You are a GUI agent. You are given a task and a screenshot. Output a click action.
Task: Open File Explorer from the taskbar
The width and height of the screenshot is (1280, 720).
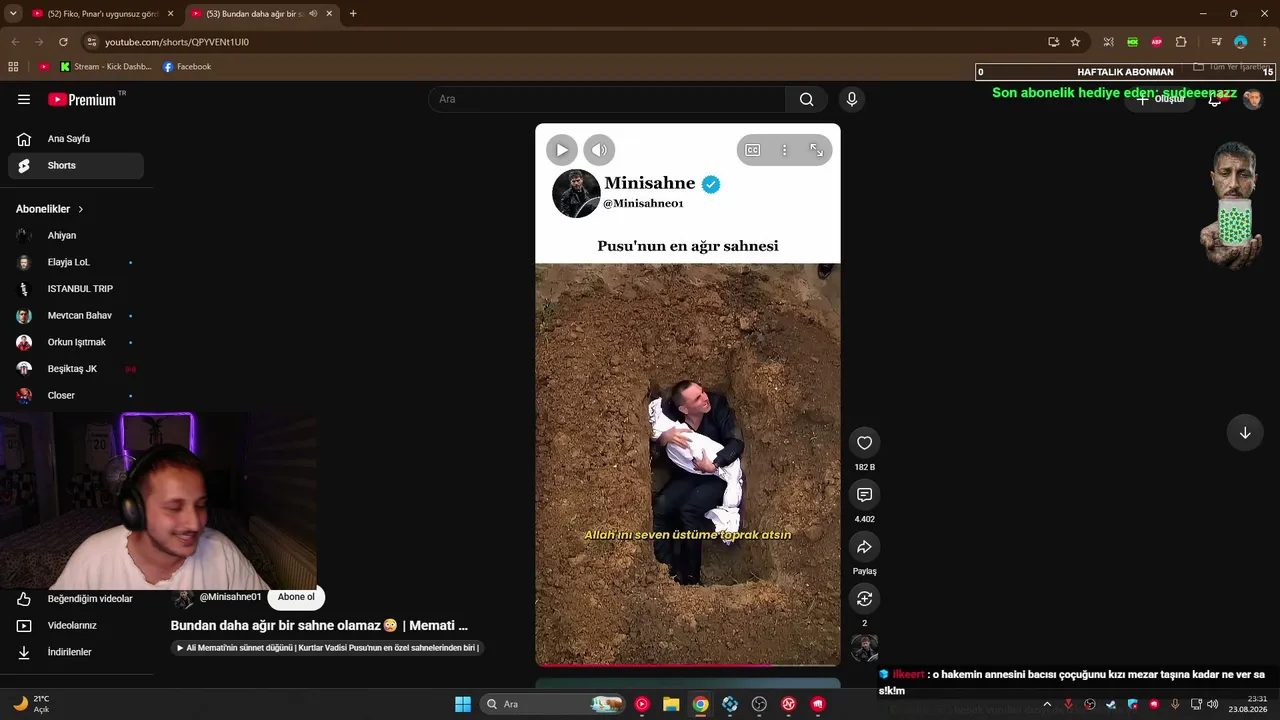[671, 704]
